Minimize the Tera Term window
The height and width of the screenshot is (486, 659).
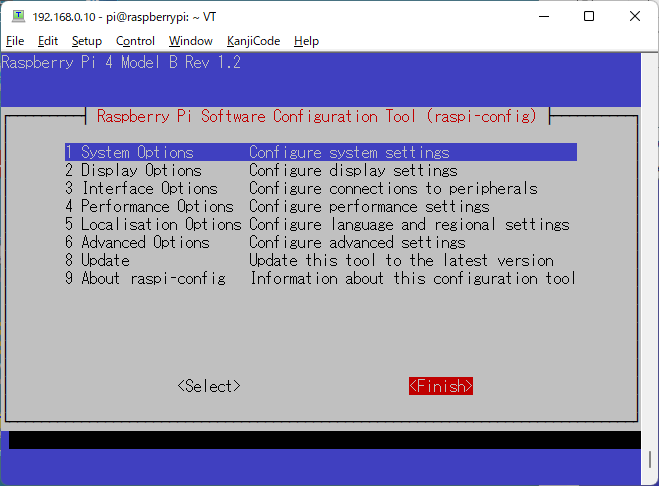point(543,17)
